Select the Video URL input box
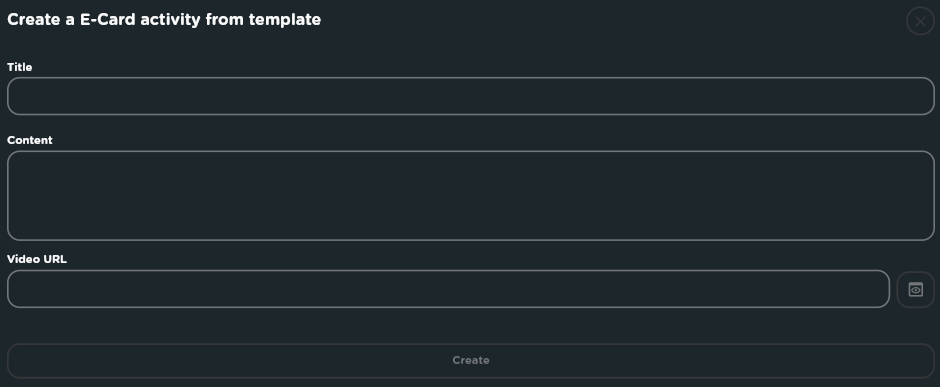The width and height of the screenshot is (940, 387). click(x=448, y=289)
